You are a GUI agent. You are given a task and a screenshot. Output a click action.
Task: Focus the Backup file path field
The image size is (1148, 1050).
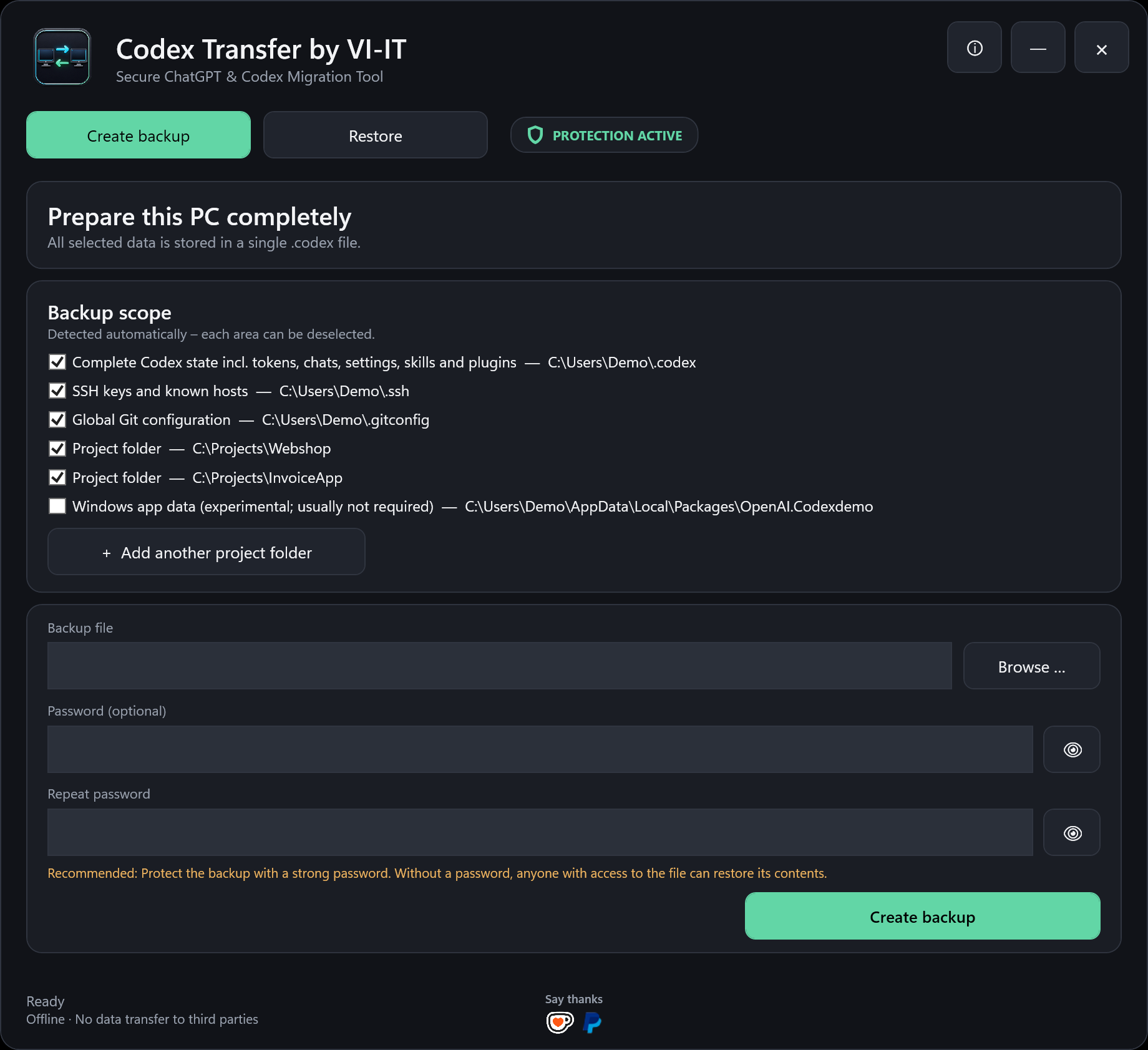[500, 666]
